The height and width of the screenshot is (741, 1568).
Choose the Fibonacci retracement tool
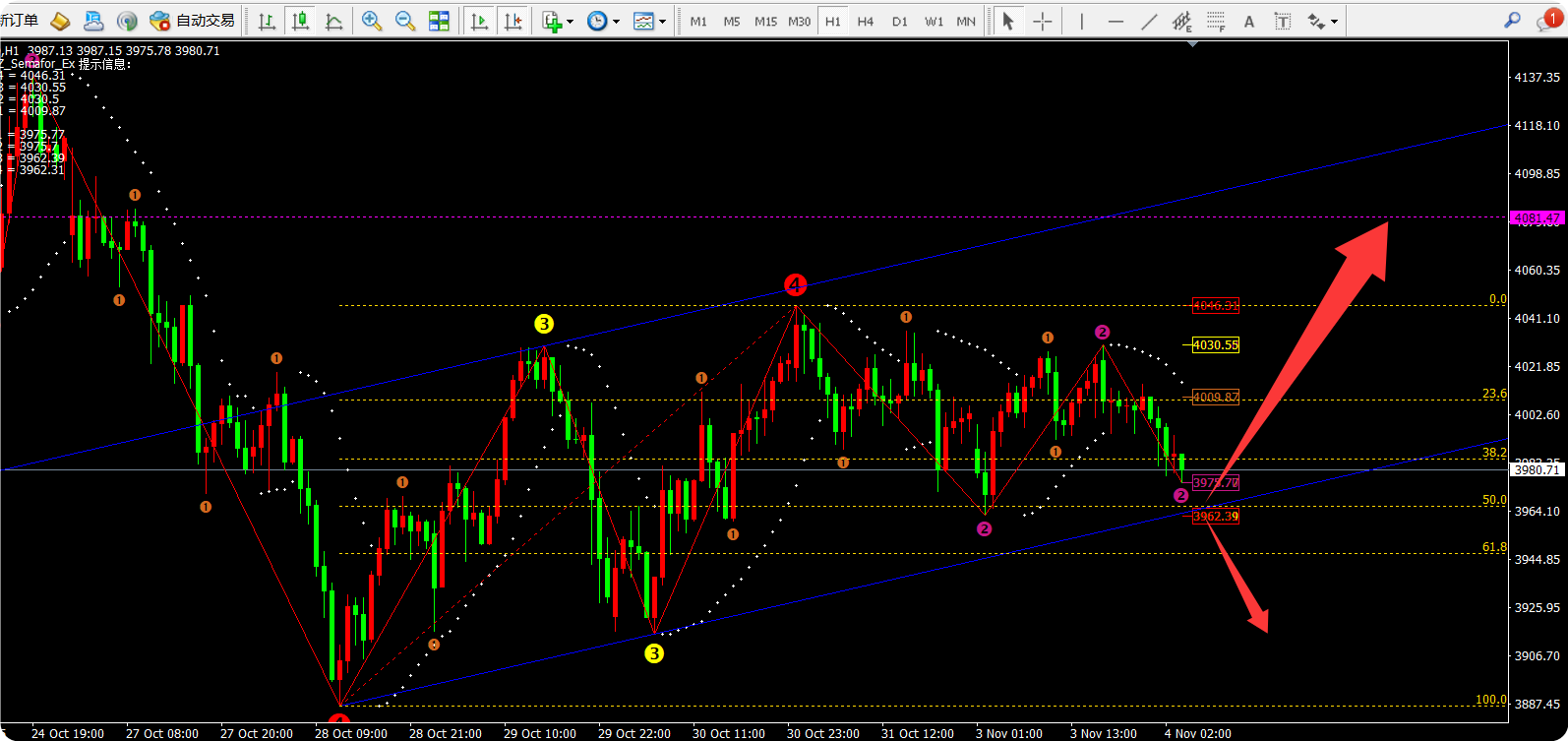[x=1216, y=21]
